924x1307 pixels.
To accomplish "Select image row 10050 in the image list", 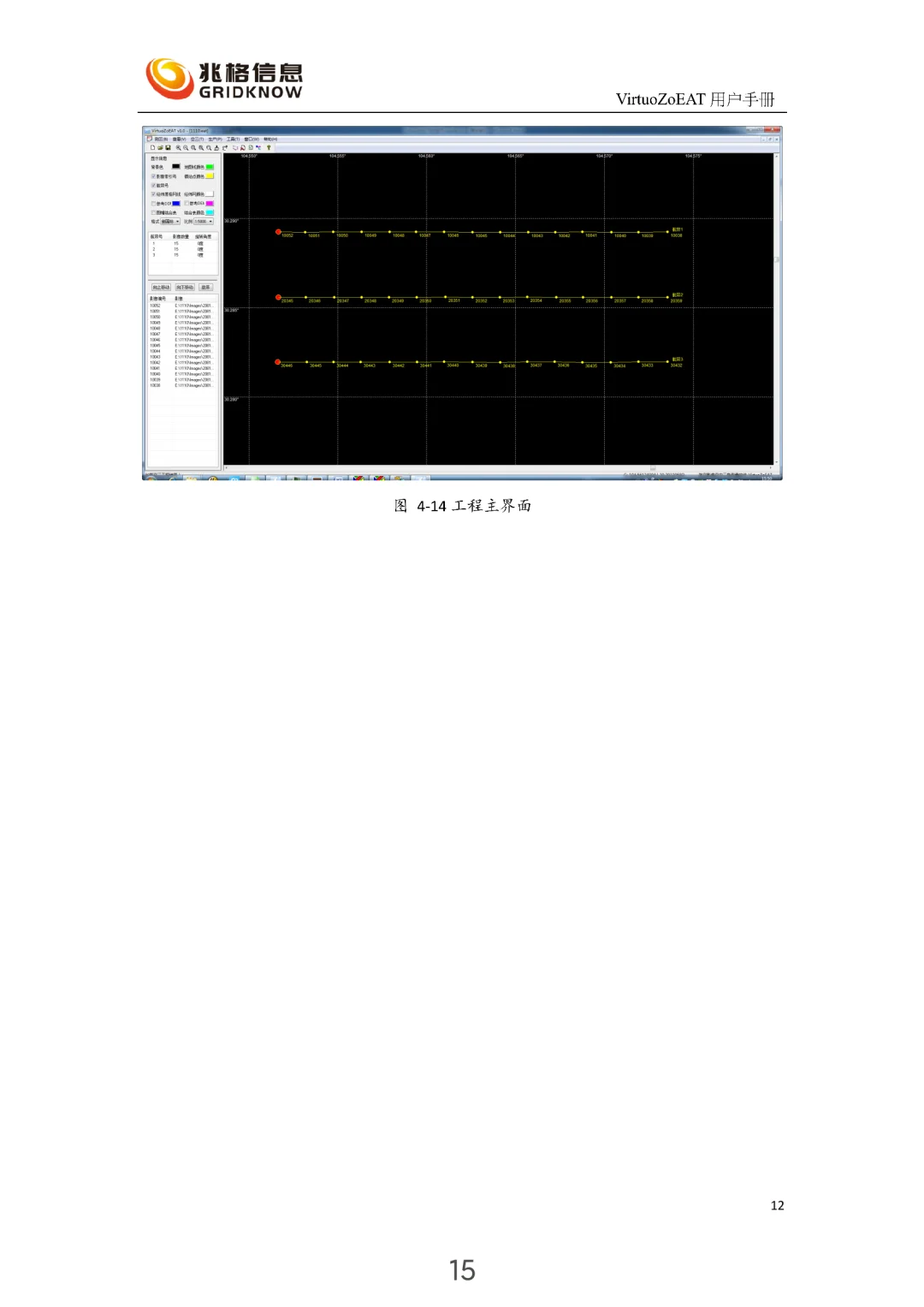I will click(x=181, y=317).
